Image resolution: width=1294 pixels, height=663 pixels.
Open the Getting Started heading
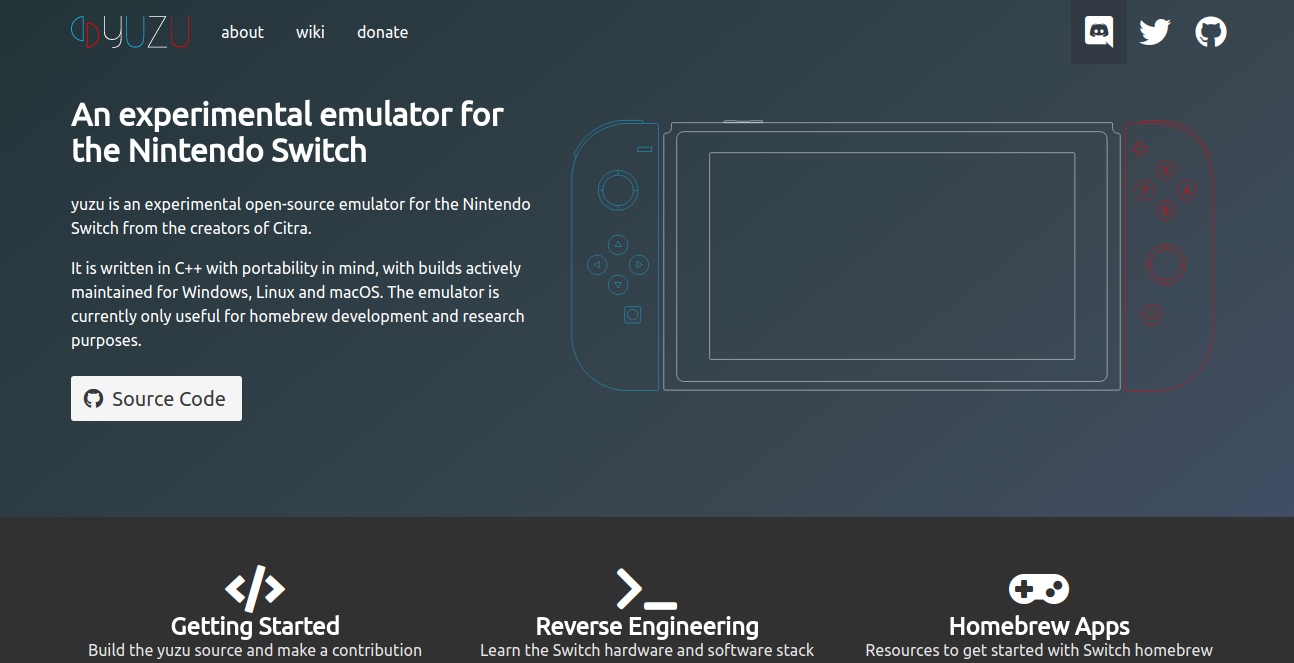click(255, 626)
